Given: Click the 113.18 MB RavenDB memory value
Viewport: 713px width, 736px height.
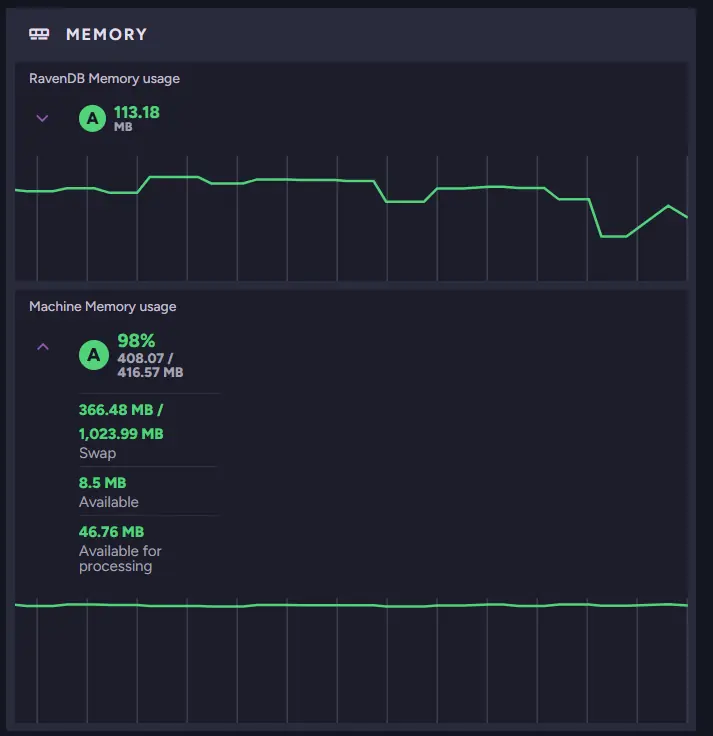Looking at the screenshot, I should coord(136,112).
